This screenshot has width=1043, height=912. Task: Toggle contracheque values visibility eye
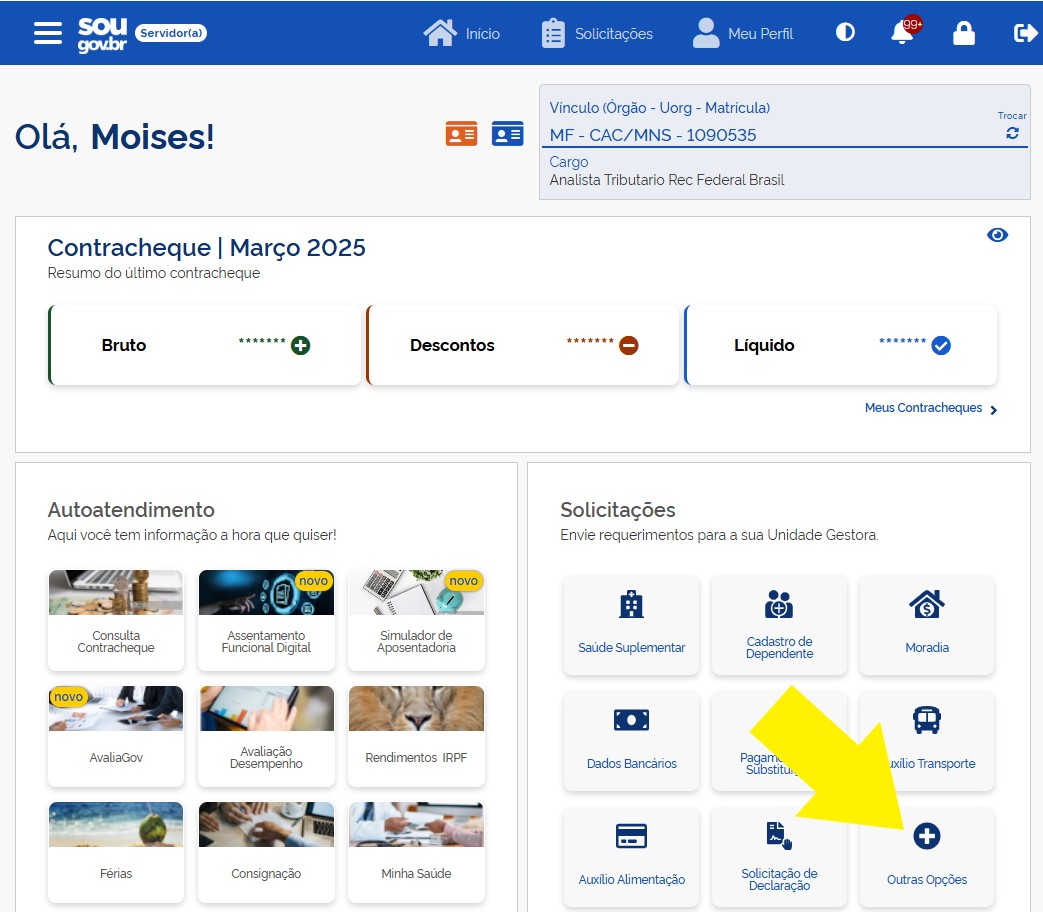tap(997, 235)
